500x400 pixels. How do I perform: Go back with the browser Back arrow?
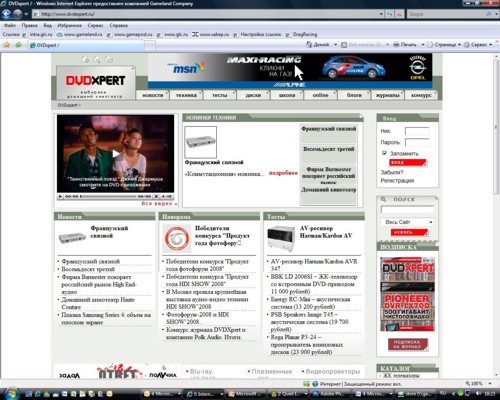[6, 14]
